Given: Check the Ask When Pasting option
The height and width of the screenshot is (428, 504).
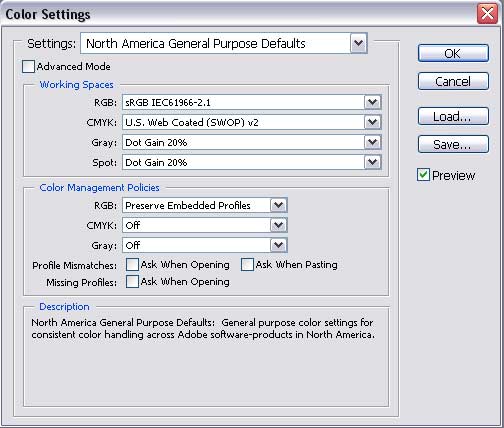Looking at the screenshot, I should 247,265.
